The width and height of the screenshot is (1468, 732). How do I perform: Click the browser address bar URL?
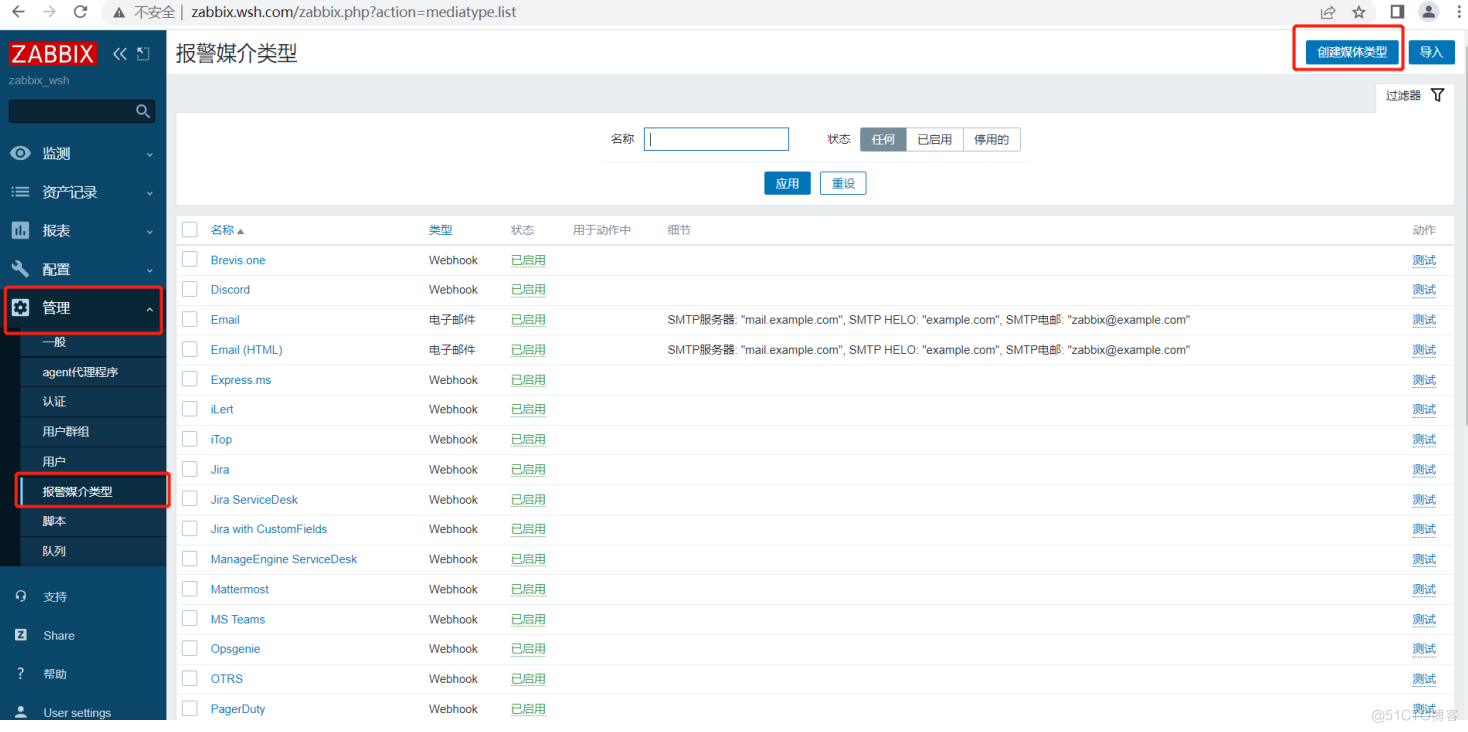pyautogui.click(x=354, y=13)
